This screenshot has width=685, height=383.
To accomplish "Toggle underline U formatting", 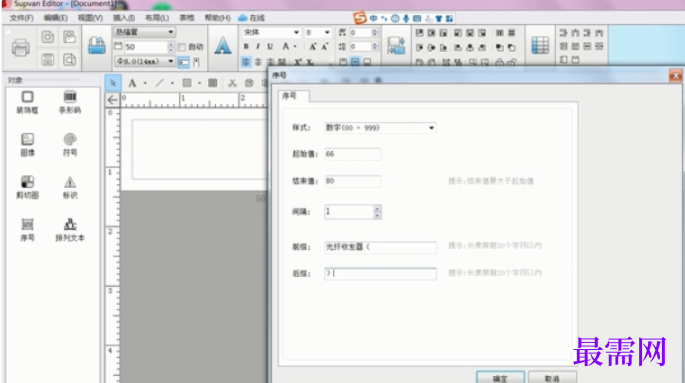I will [x=270, y=47].
